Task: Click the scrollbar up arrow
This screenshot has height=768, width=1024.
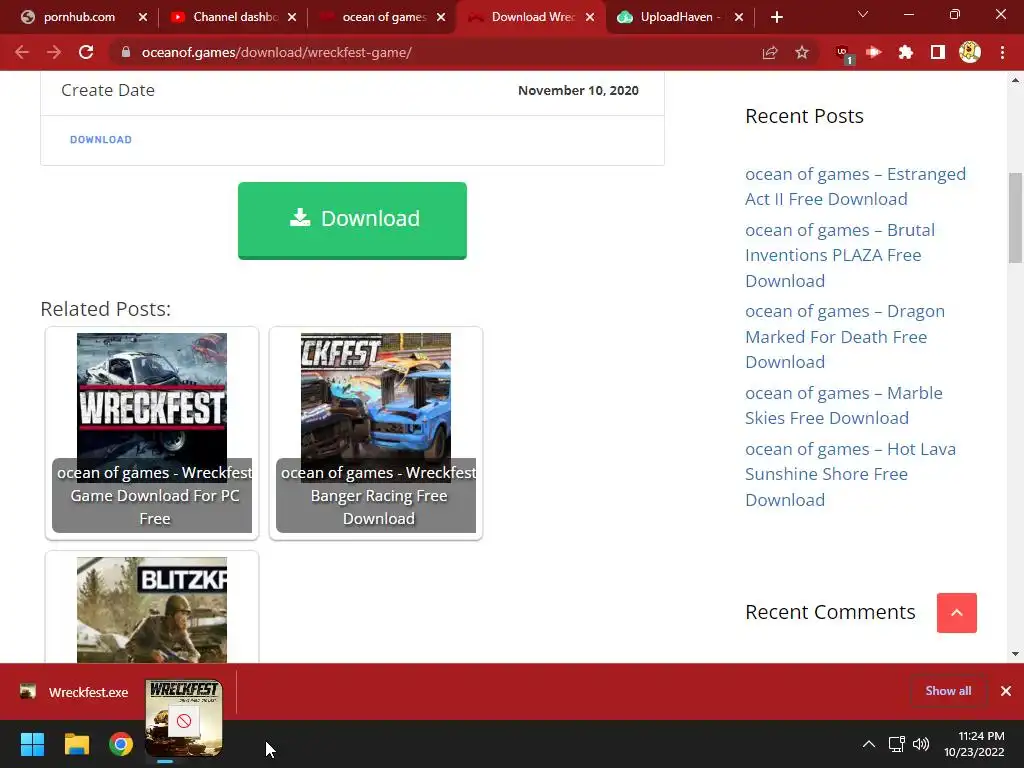Action: [x=1015, y=80]
